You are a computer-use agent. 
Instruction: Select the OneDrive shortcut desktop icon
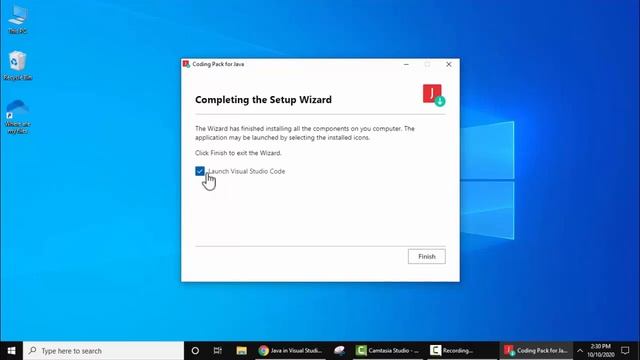[18, 116]
